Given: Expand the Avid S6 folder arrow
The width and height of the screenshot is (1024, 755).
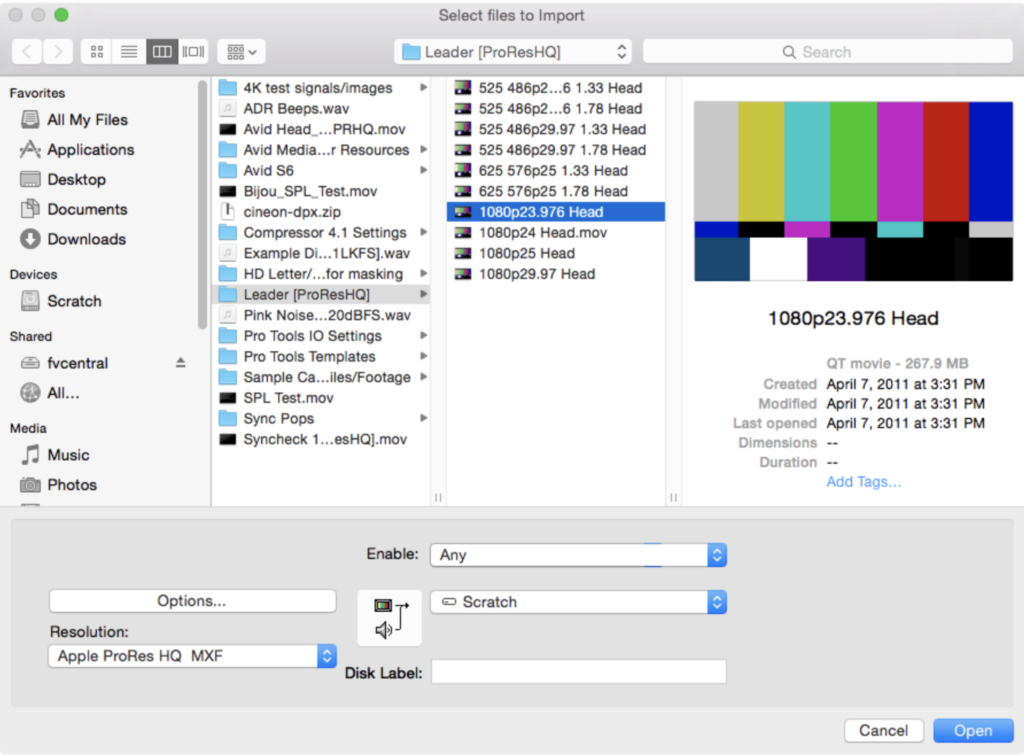Looking at the screenshot, I should [x=423, y=170].
